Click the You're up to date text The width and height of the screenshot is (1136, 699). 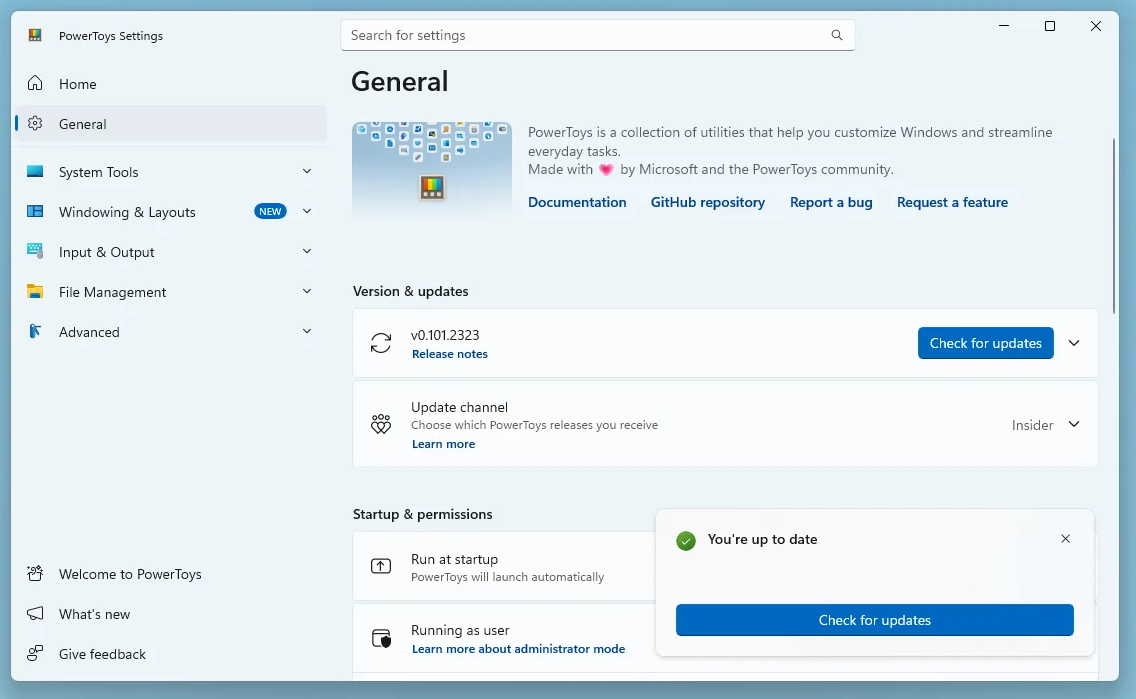click(762, 539)
